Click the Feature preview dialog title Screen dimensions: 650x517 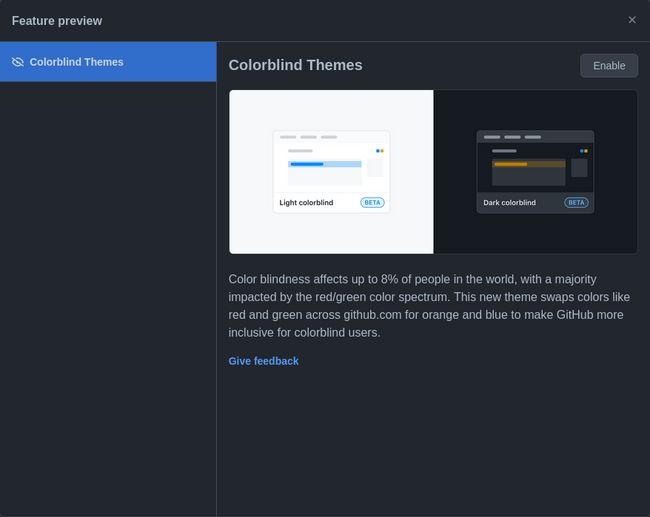coord(57,21)
